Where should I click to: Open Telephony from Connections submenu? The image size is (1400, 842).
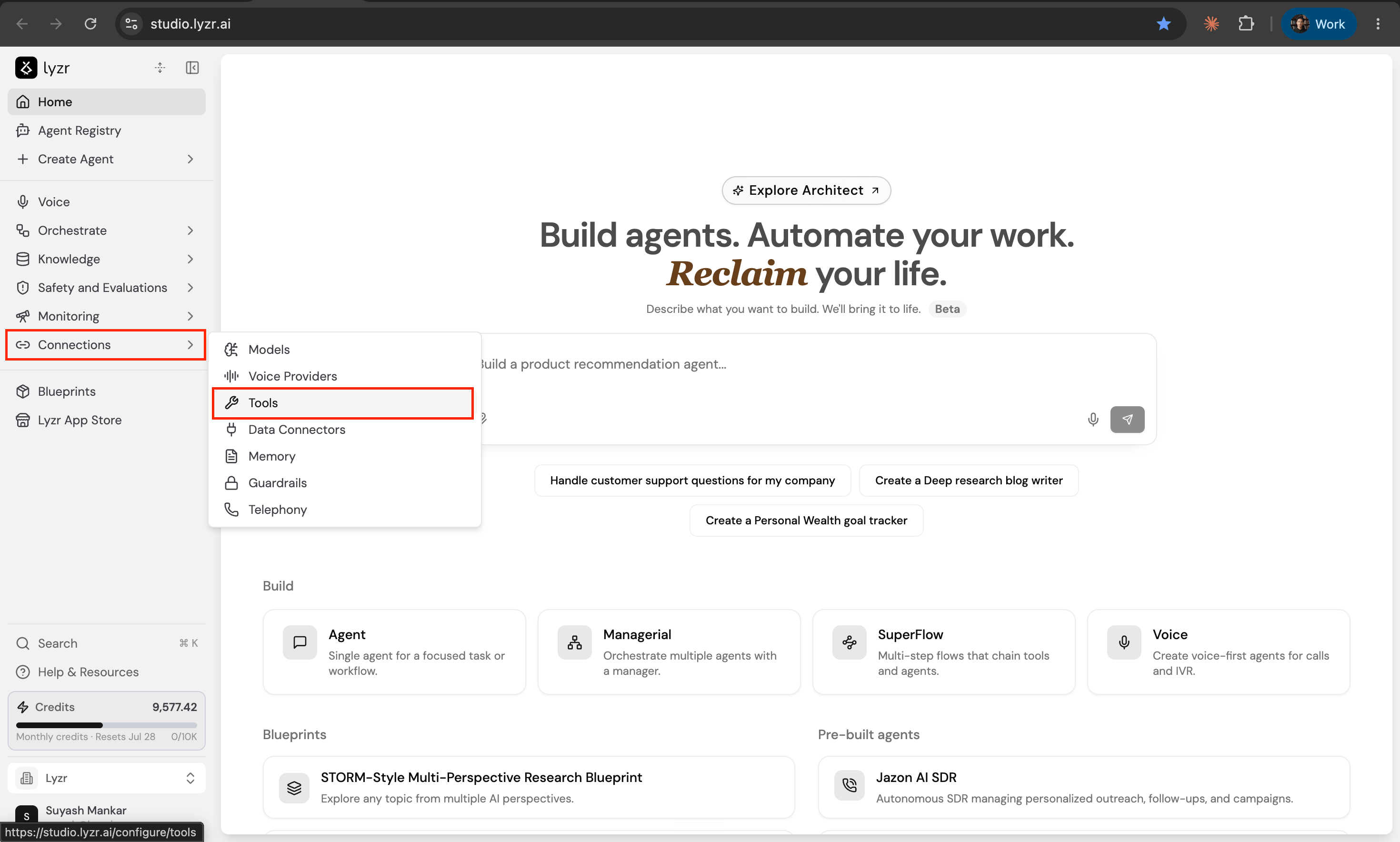pos(345,510)
